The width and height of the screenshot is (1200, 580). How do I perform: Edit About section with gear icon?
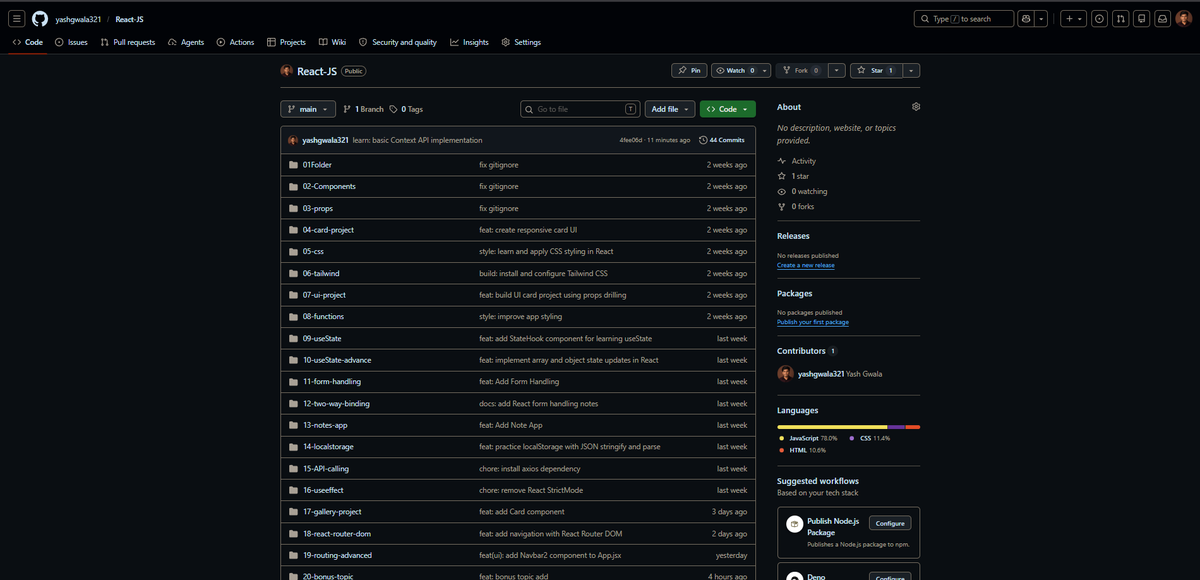(916, 106)
